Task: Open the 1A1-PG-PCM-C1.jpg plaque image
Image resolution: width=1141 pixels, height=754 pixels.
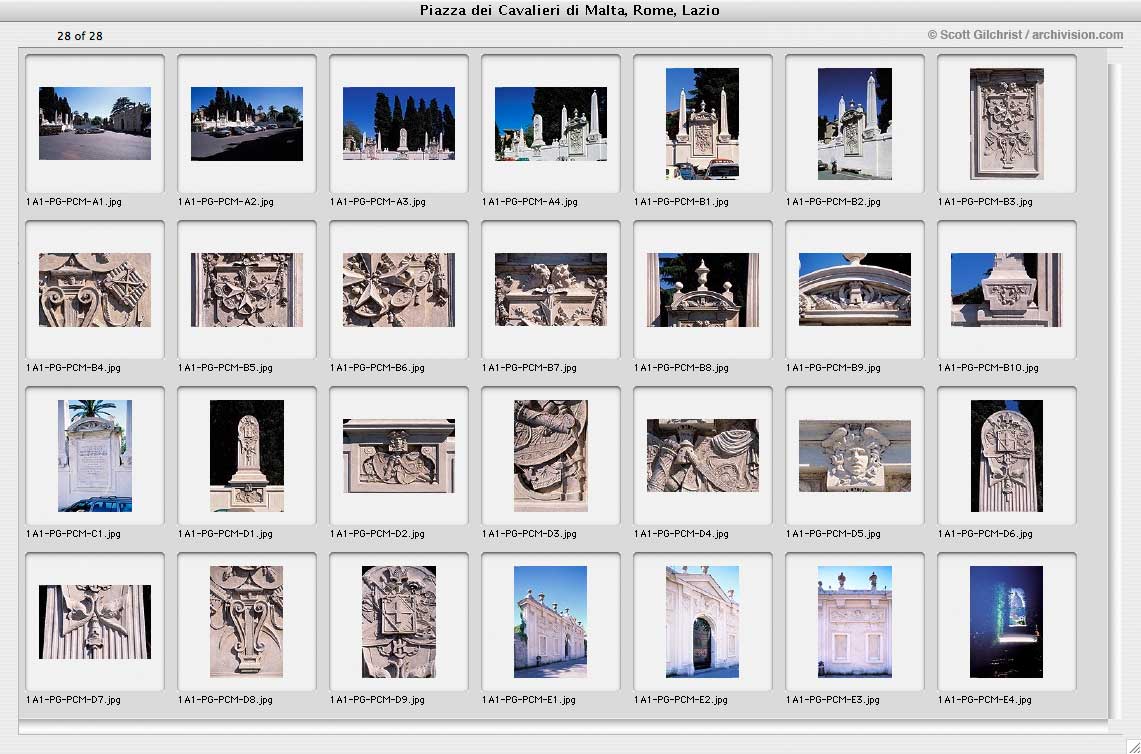Action: (95, 456)
